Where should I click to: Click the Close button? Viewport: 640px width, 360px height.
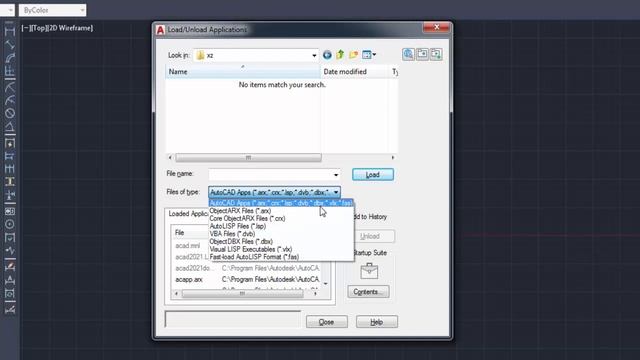pos(327,322)
